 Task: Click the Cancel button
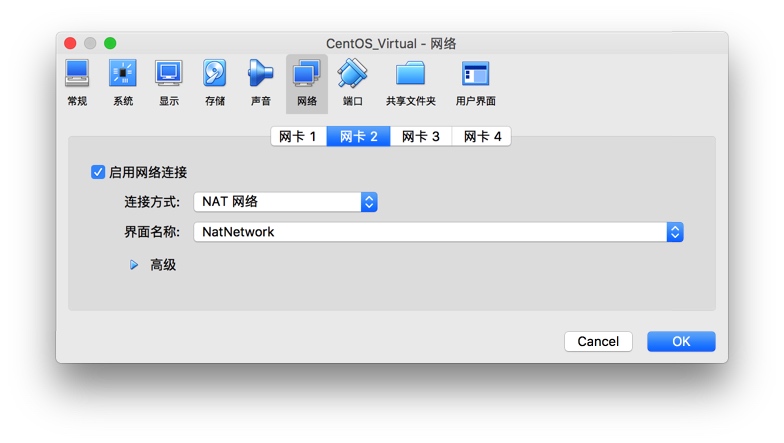(598, 342)
